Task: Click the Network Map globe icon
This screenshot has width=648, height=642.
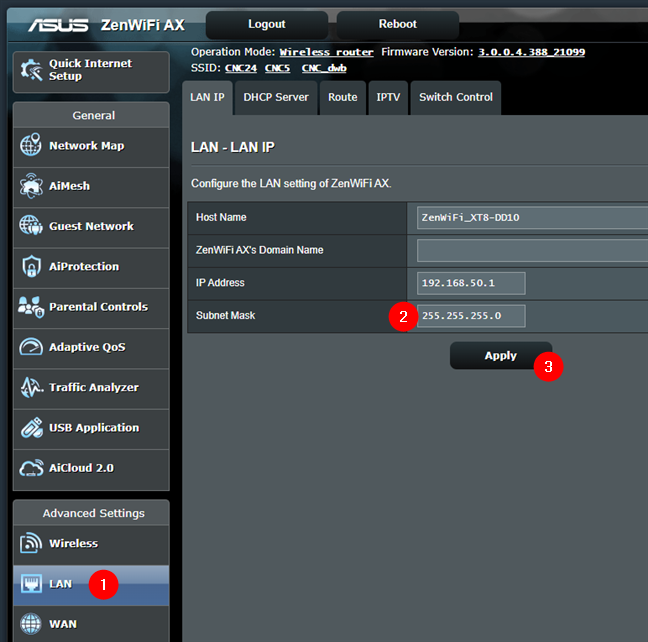Action: (31, 145)
